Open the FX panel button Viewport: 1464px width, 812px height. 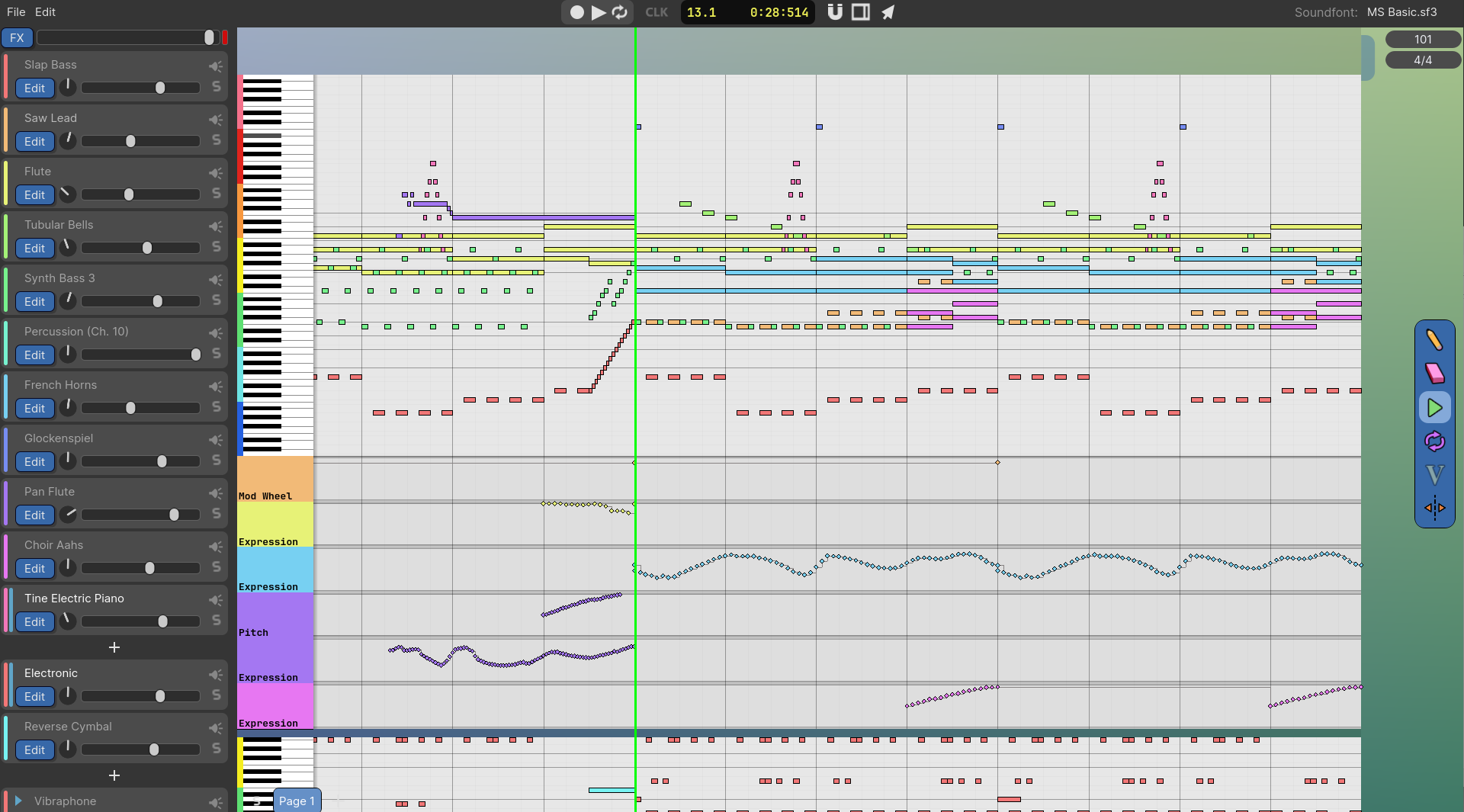pyautogui.click(x=17, y=37)
